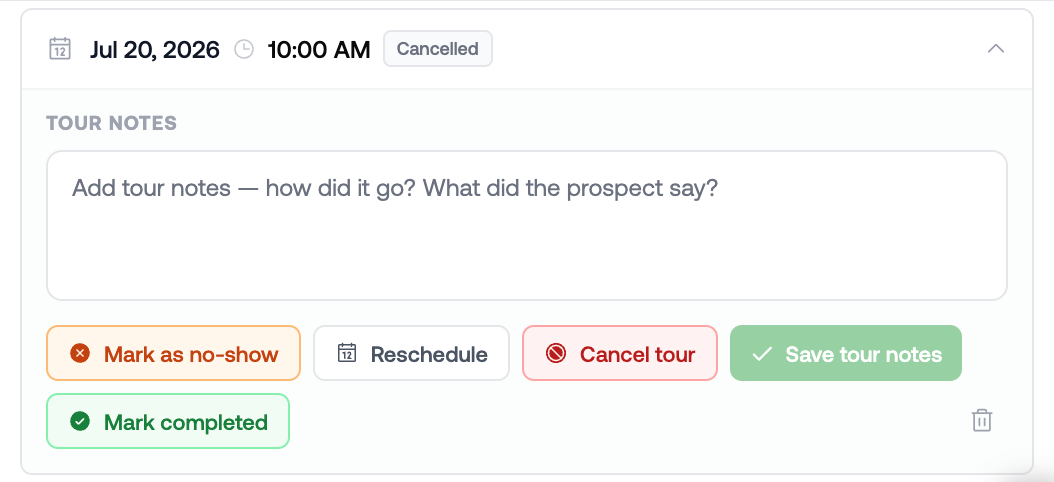Click the white checkmark icon in Save tour notes
1054x482 pixels.
click(x=762, y=354)
